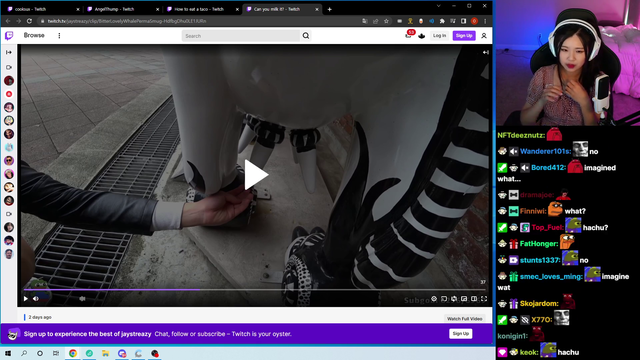Open video settings gear in player
This screenshot has width=640, height=360.
434,299
